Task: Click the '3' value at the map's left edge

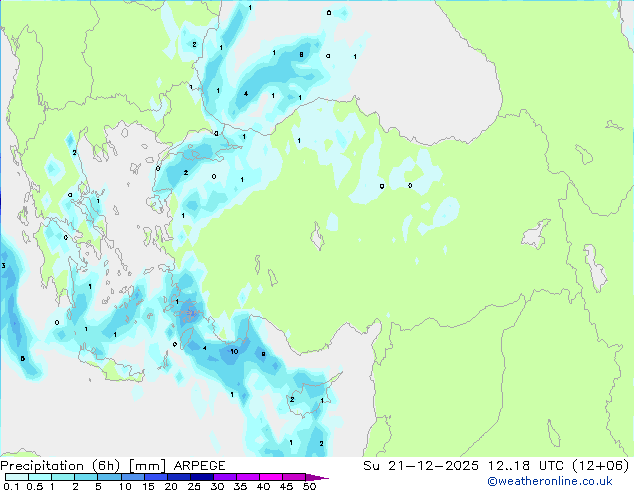Action: (x=3, y=266)
